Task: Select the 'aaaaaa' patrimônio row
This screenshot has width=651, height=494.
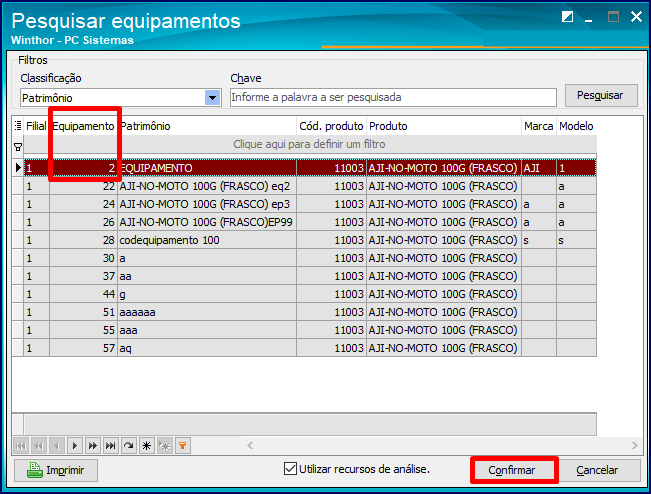Action: [310, 312]
